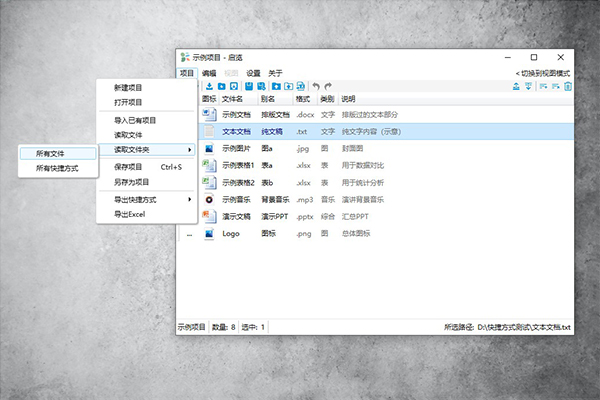
Task: Click the docx icon of 示例文档 row
Action: (209, 114)
